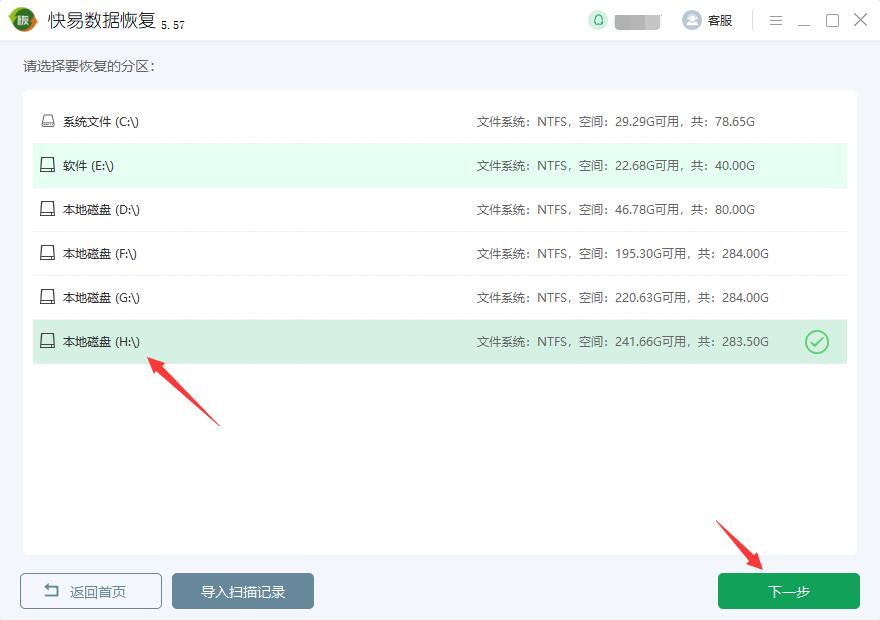The height and width of the screenshot is (620, 880).
Task: Click drive icon for 软件 (E:\)
Action: pyautogui.click(x=47, y=166)
